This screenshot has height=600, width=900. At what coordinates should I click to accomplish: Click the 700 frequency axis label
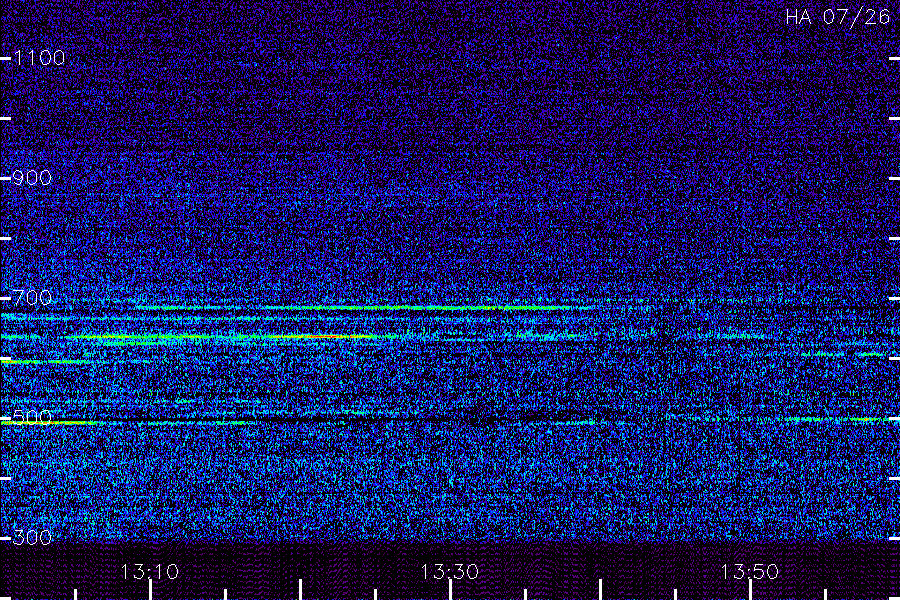[32, 297]
